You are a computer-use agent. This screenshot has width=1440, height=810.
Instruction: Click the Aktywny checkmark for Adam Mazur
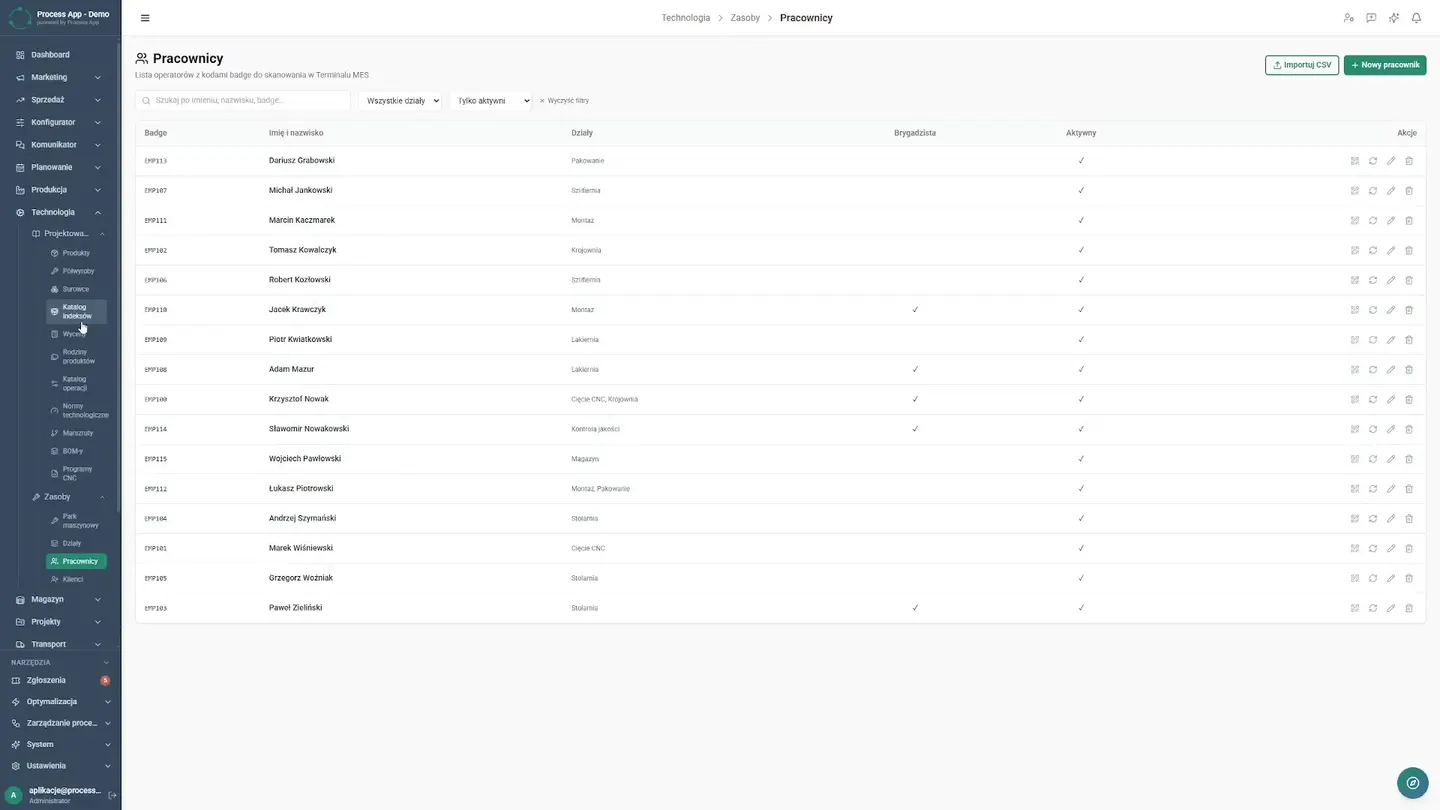tap(1081, 370)
